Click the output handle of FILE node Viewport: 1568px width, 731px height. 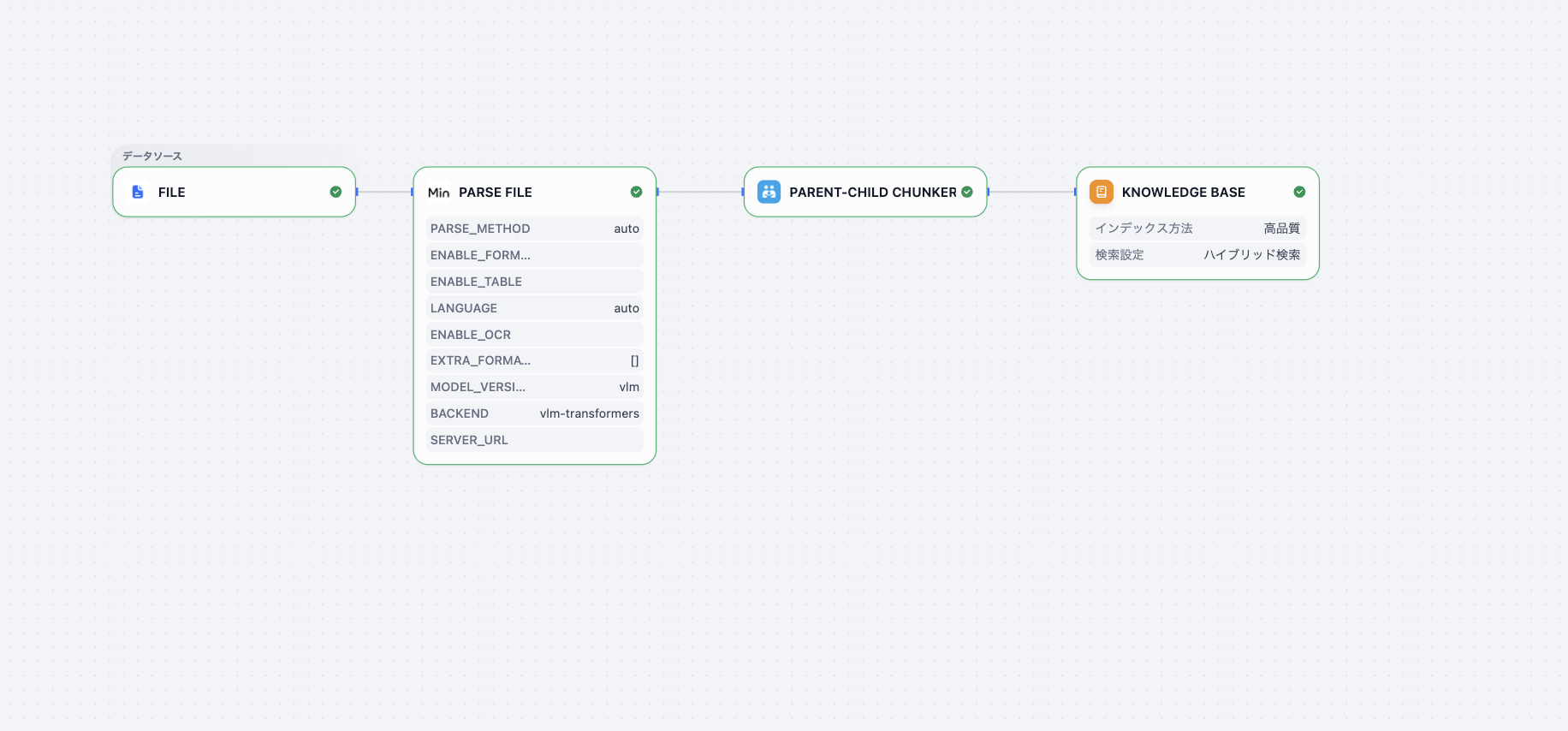click(x=356, y=192)
